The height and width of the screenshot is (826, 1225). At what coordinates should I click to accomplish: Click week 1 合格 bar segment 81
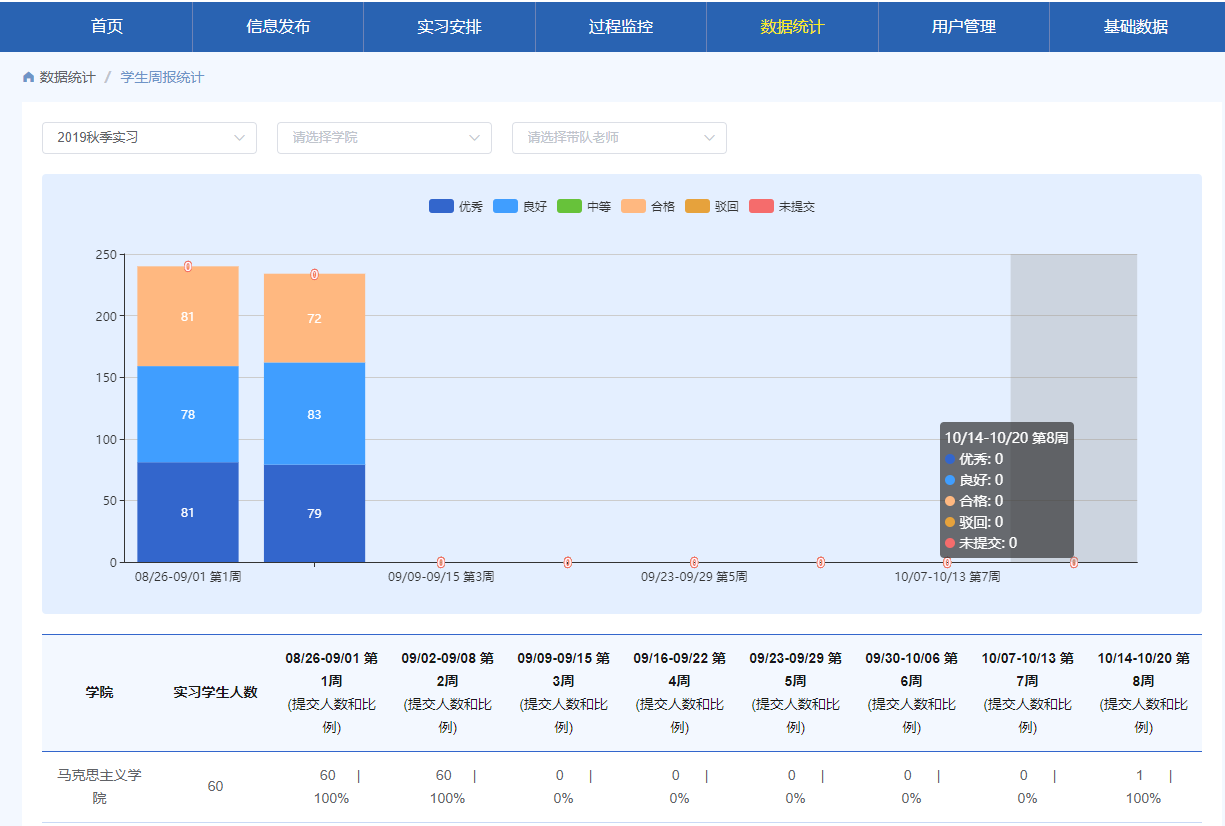[188, 316]
